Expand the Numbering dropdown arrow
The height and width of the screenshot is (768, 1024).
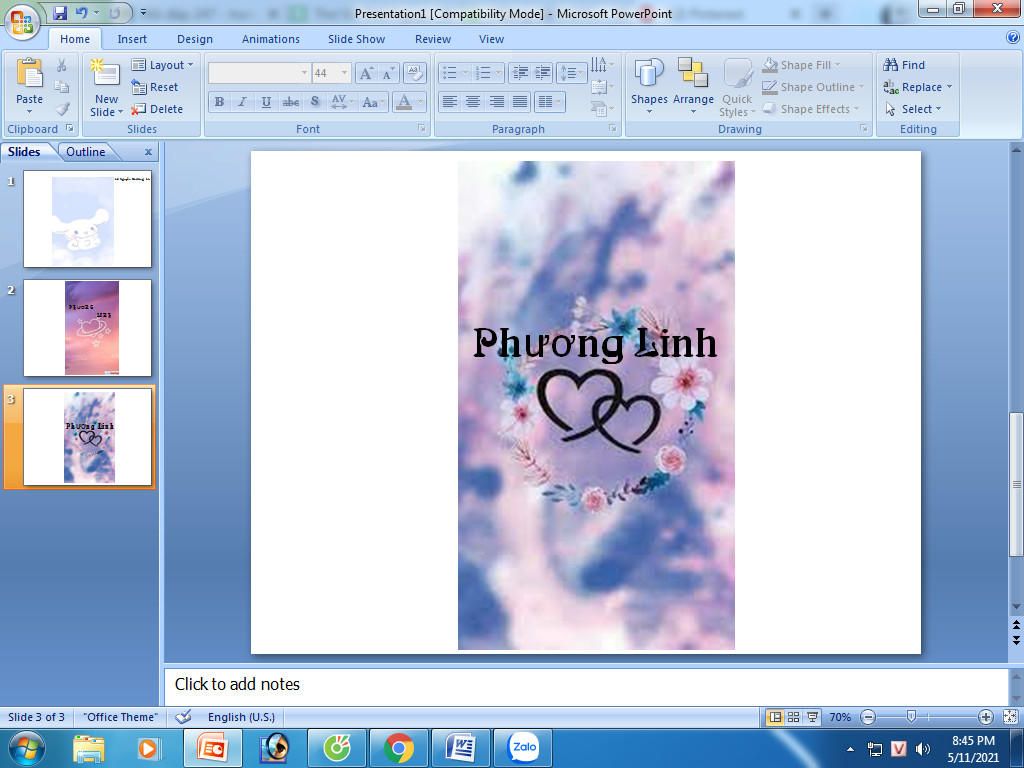click(498, 72)
